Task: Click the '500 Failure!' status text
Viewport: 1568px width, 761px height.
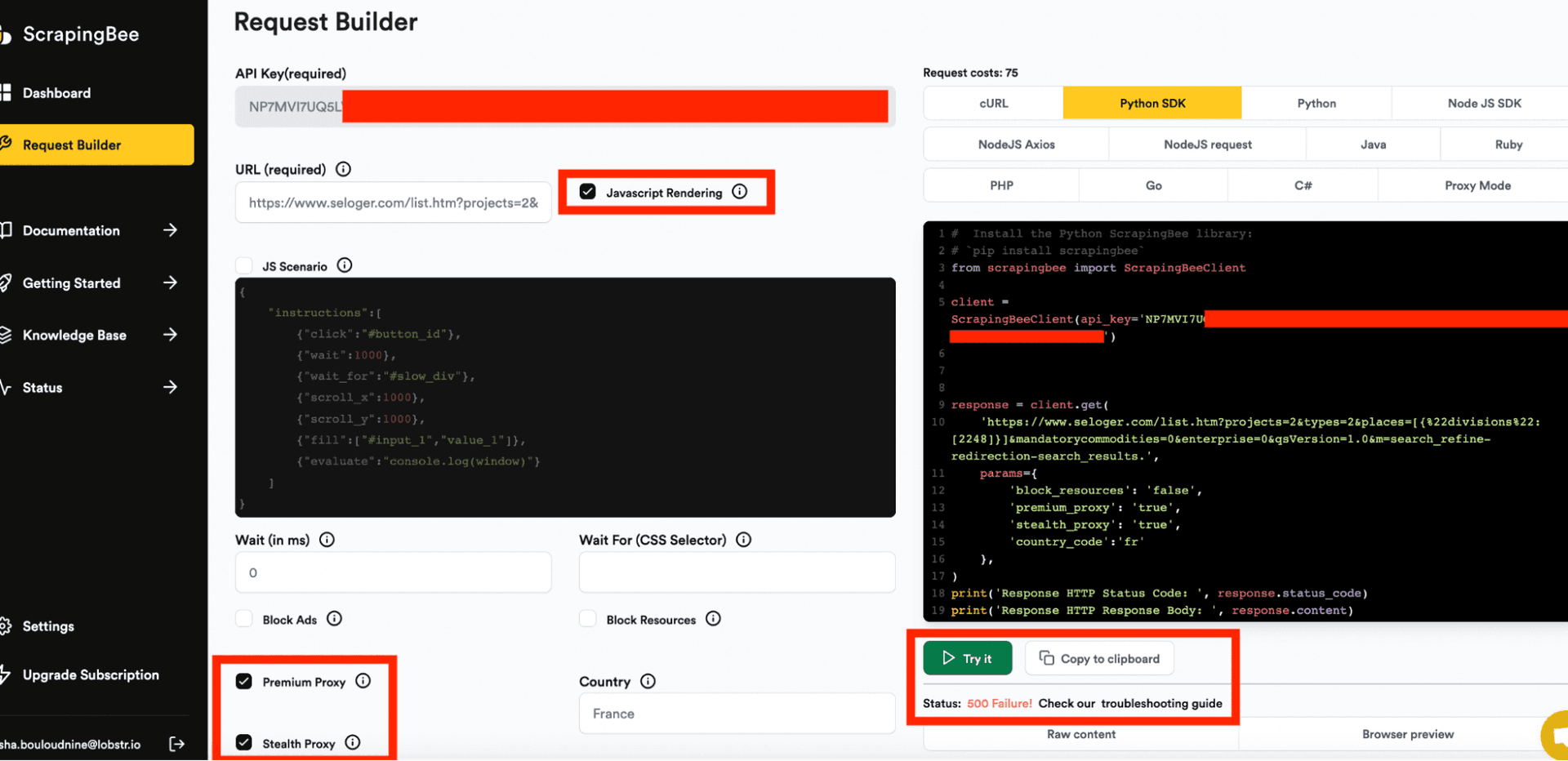Action: (x=1000, y=703)
